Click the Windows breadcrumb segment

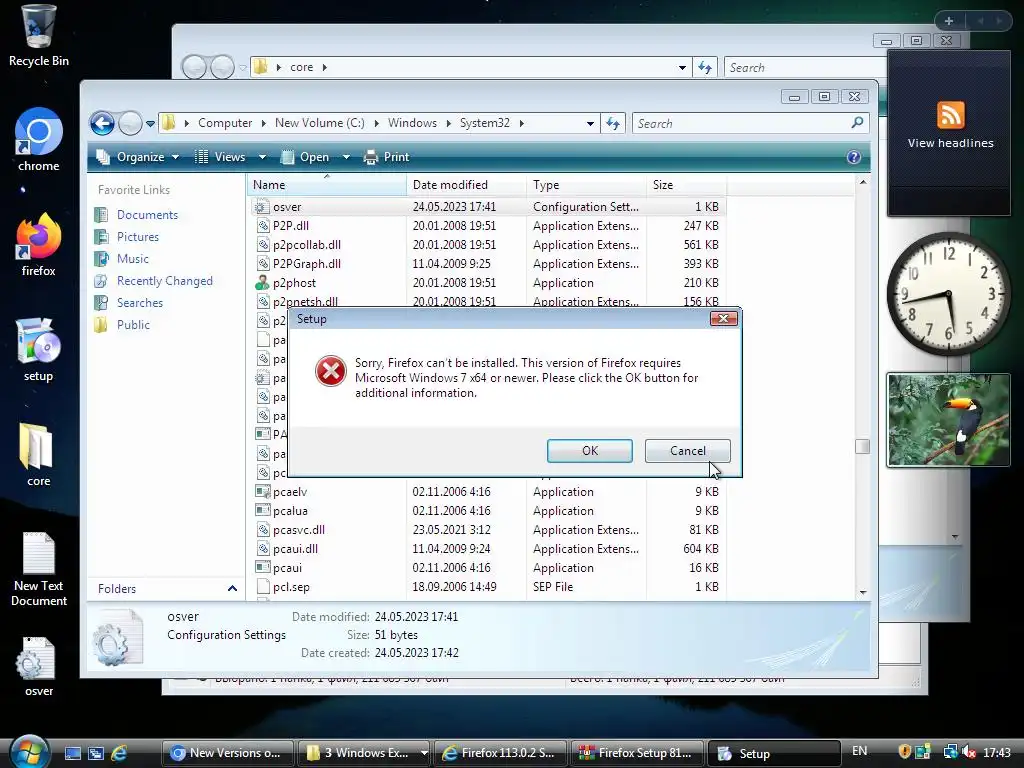coord(412,123)
